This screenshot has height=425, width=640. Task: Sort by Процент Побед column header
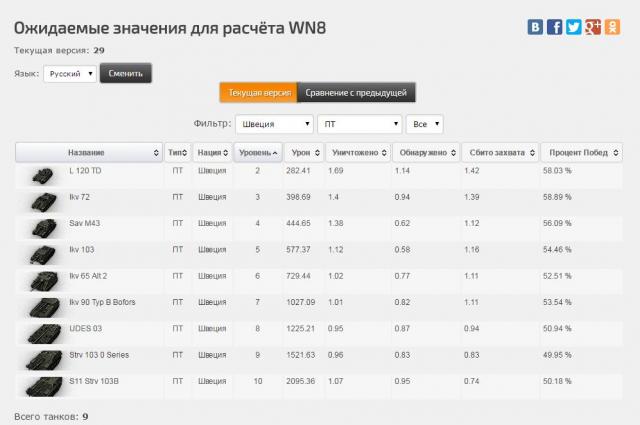coord(581,153)
